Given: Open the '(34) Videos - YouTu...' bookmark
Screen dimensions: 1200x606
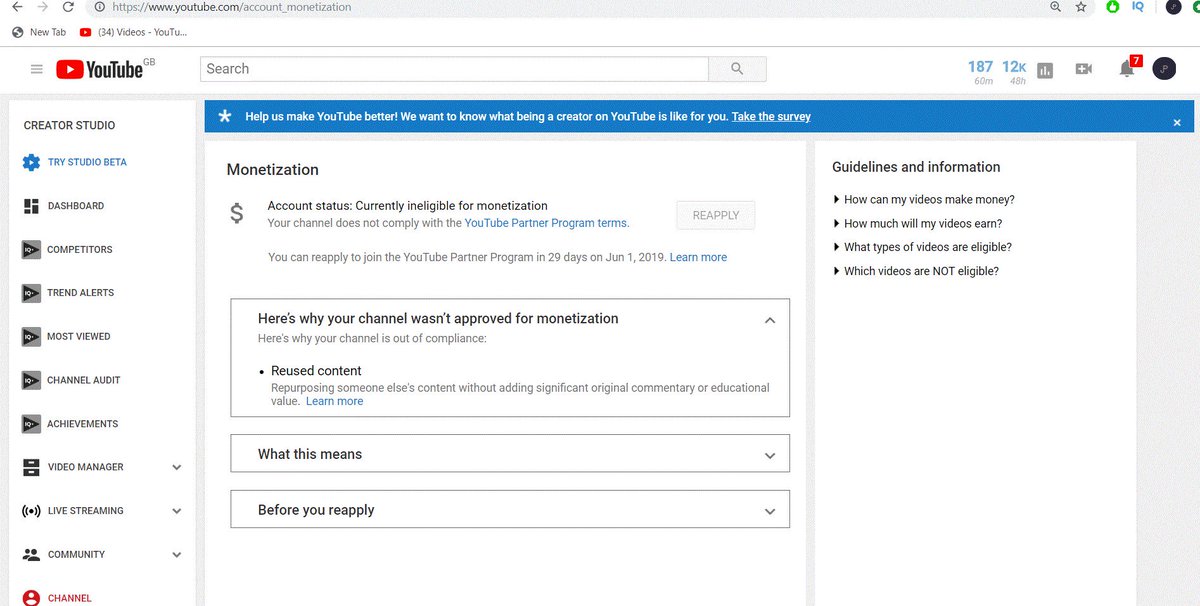Looking at the screenshot, I should click(133, 32).
